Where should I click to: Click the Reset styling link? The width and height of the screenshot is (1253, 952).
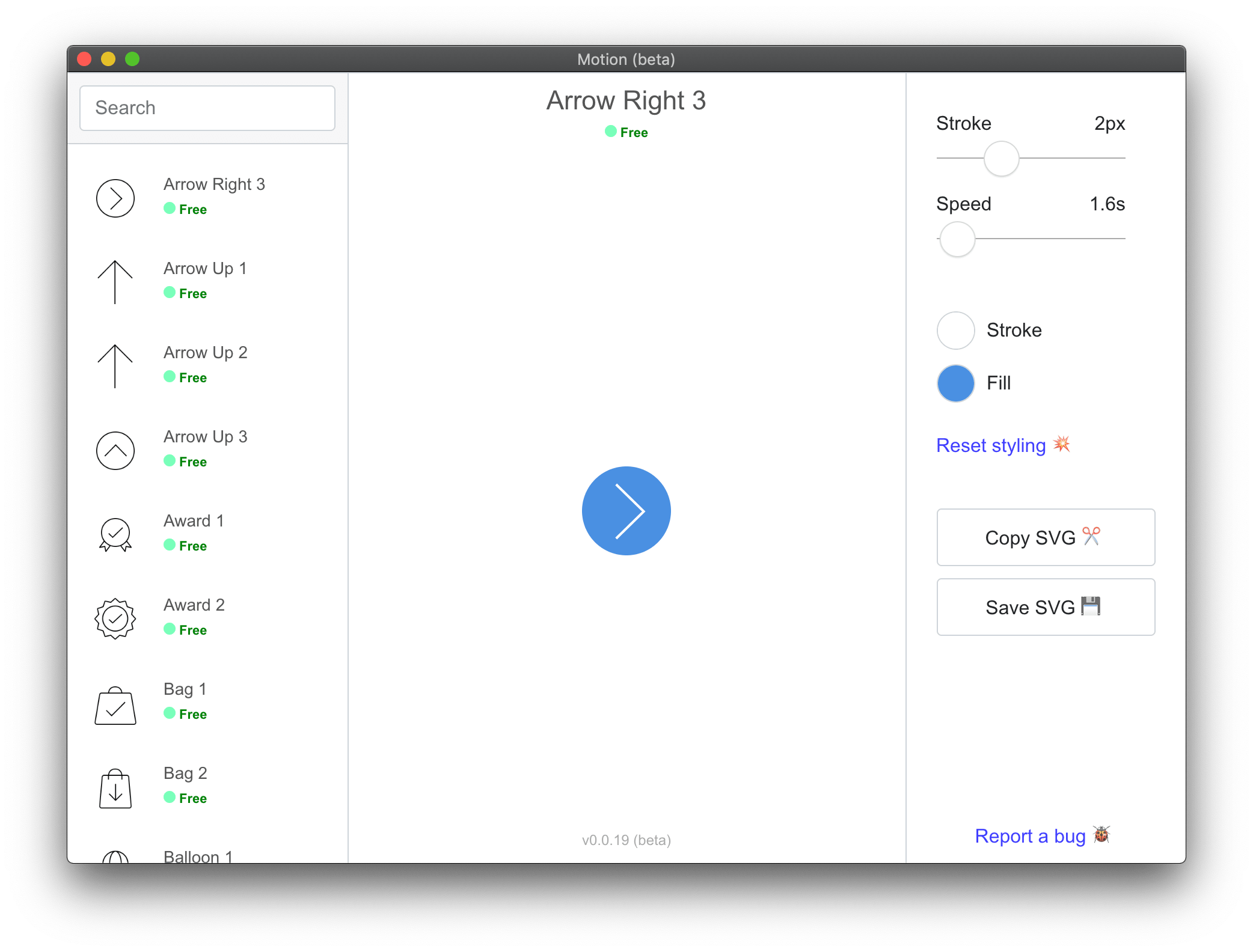[991, 445]
